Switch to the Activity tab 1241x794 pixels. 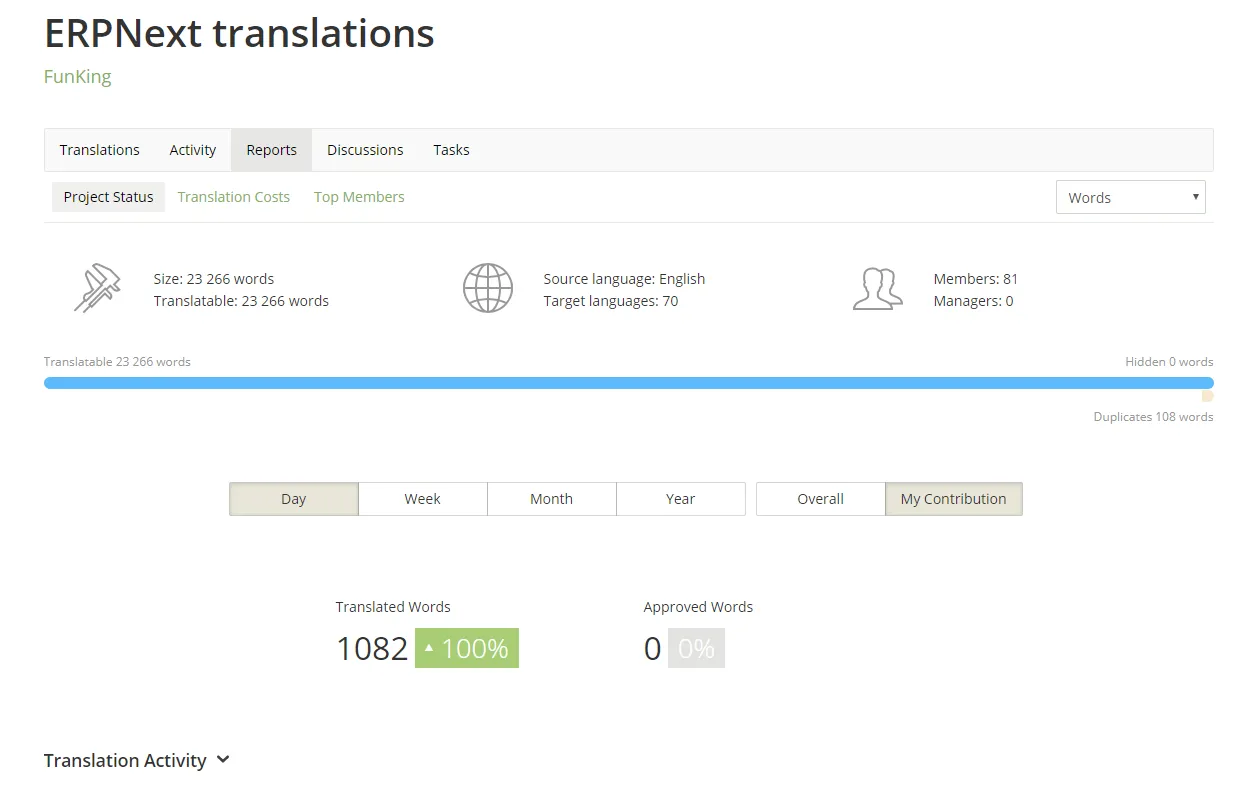pos(193,150)
